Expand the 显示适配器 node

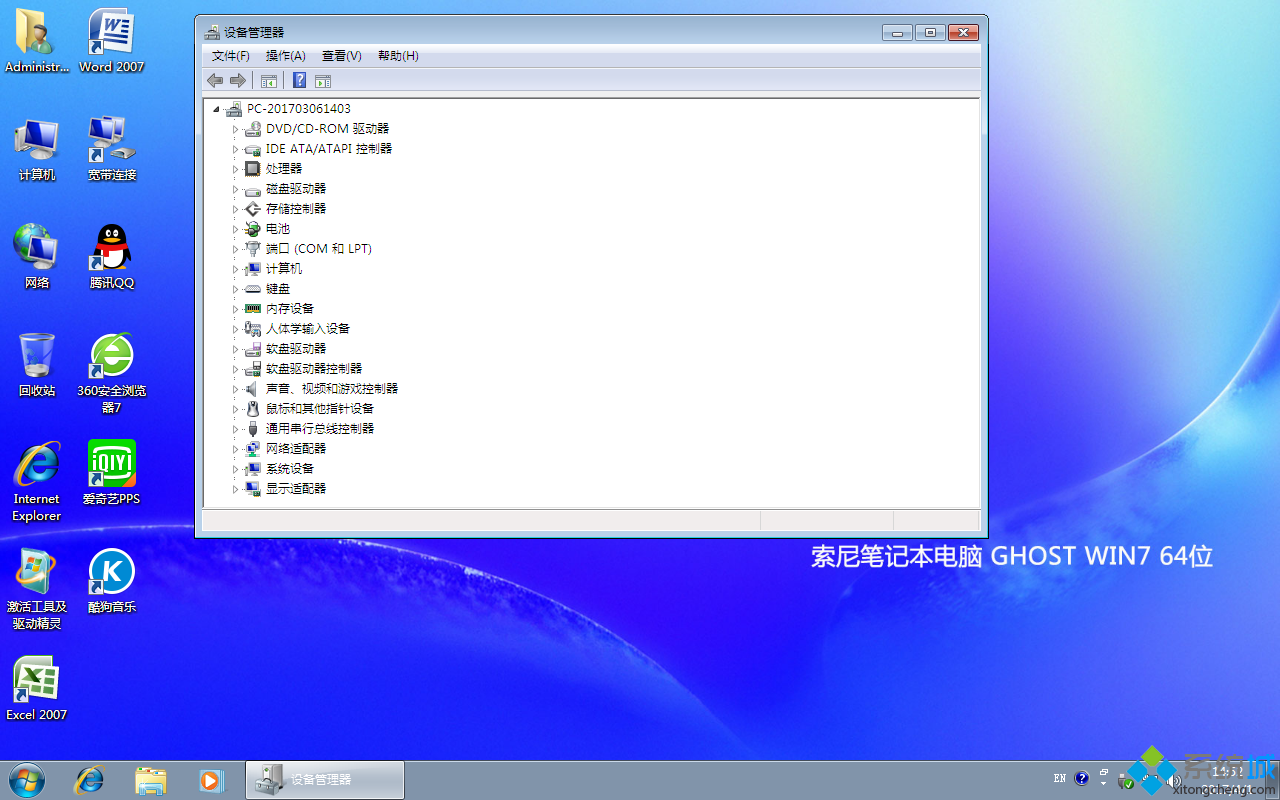tap(236, 489)
